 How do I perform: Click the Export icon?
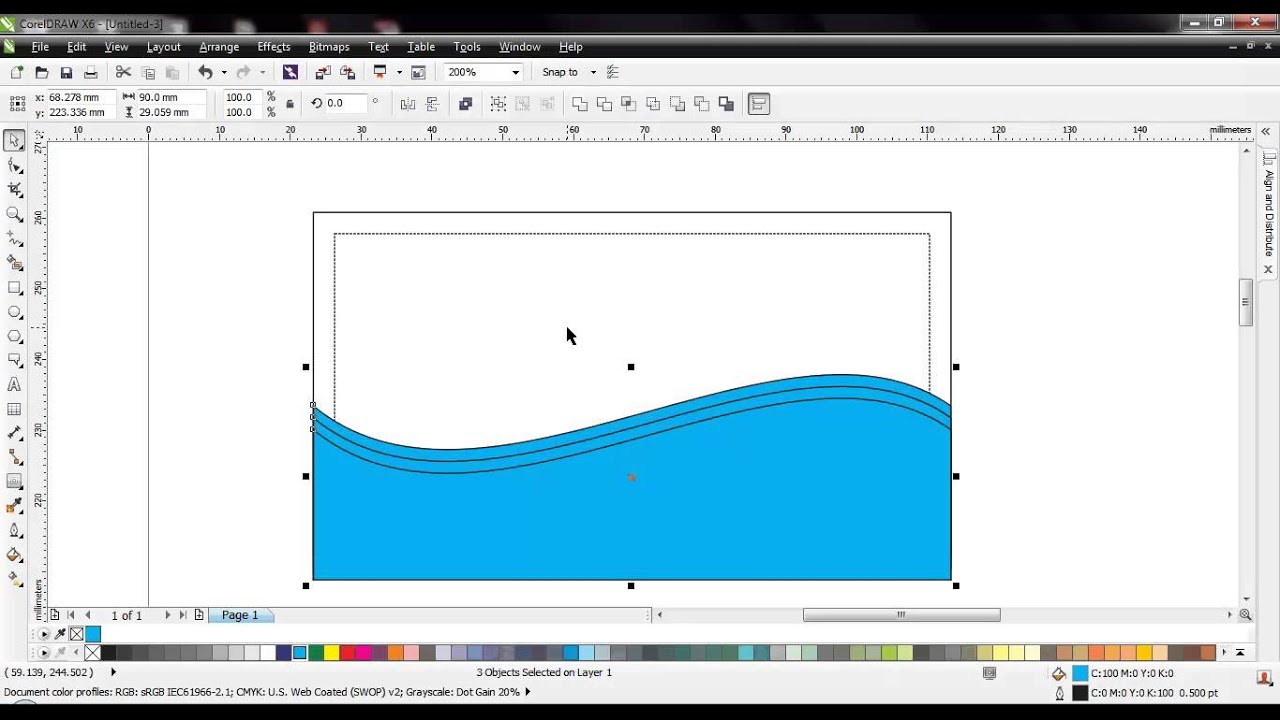(347, 72)
